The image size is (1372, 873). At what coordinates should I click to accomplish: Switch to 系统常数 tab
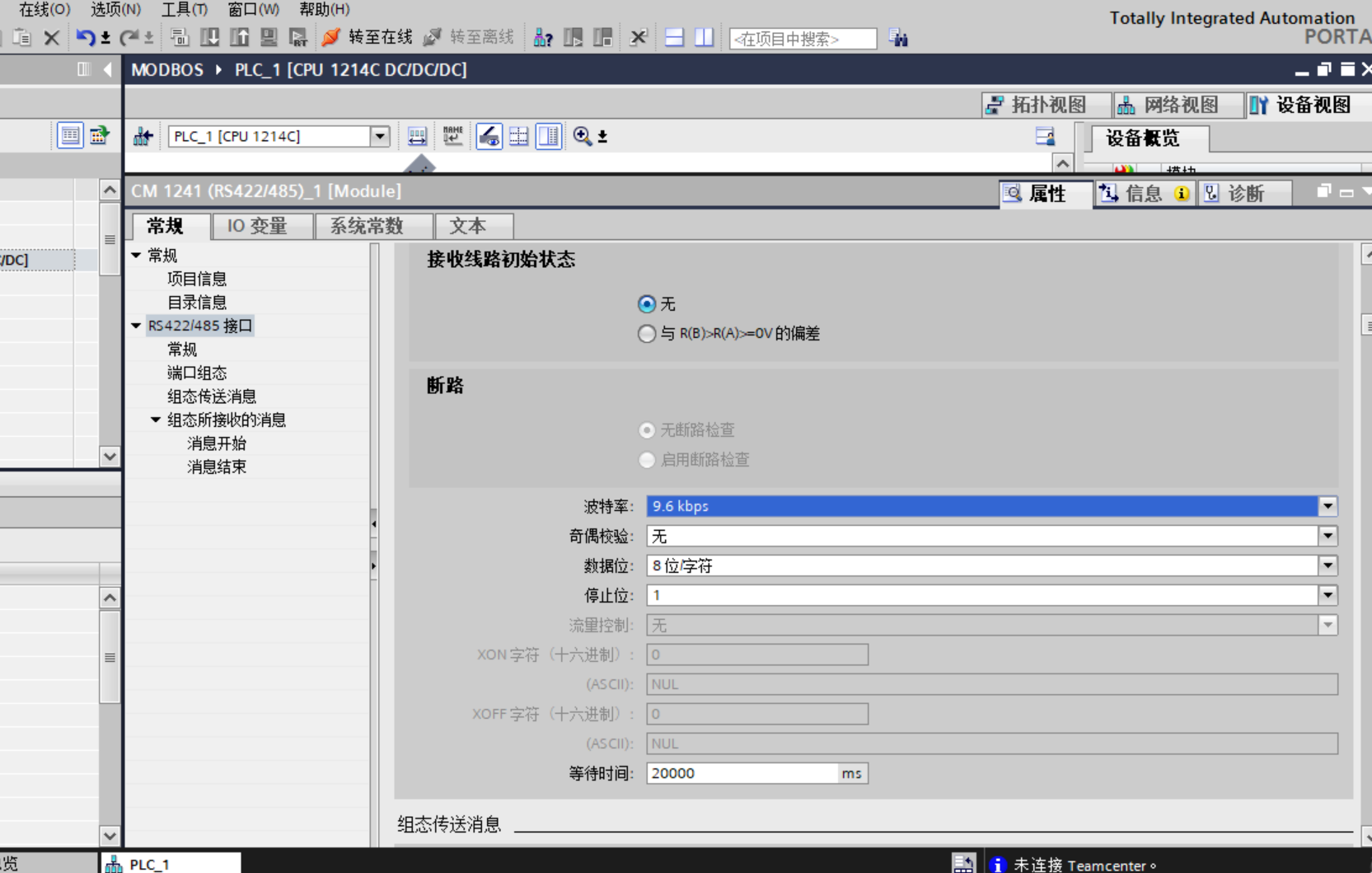pyautogui.click(x=373, y=226)
